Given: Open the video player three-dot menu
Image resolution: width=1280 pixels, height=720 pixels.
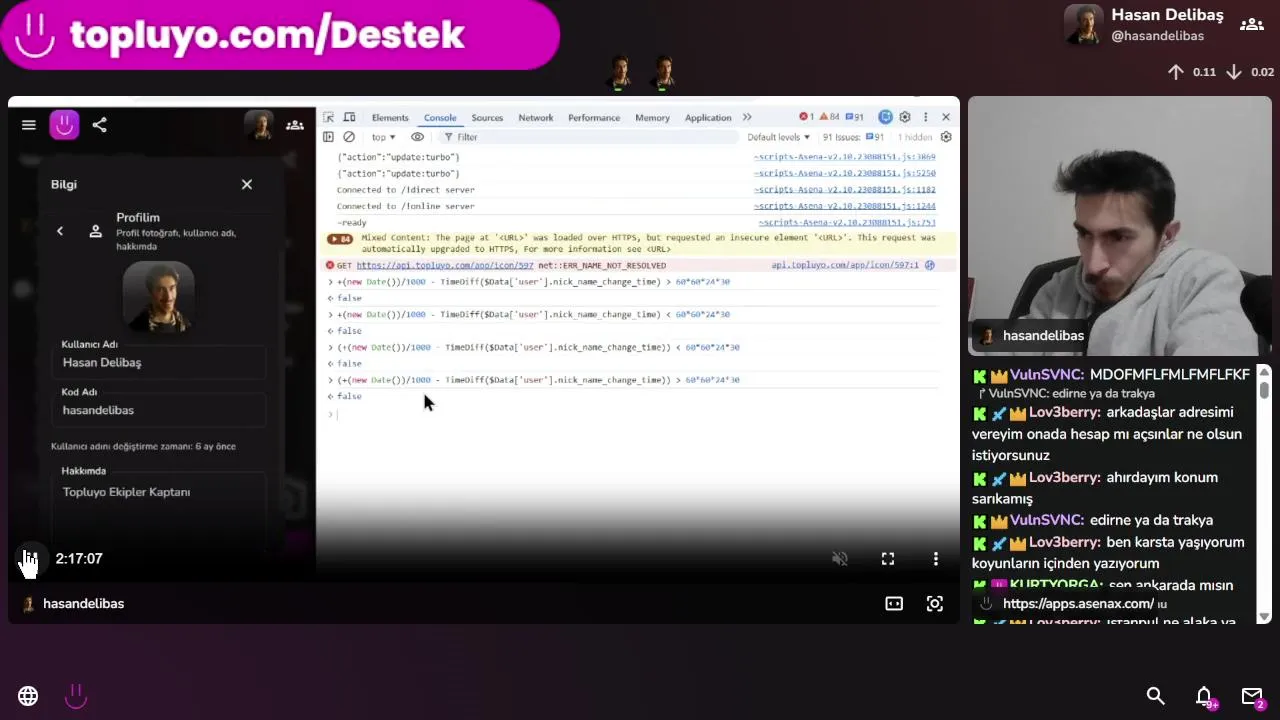Looking at the screenshot, I should (936, 559).
